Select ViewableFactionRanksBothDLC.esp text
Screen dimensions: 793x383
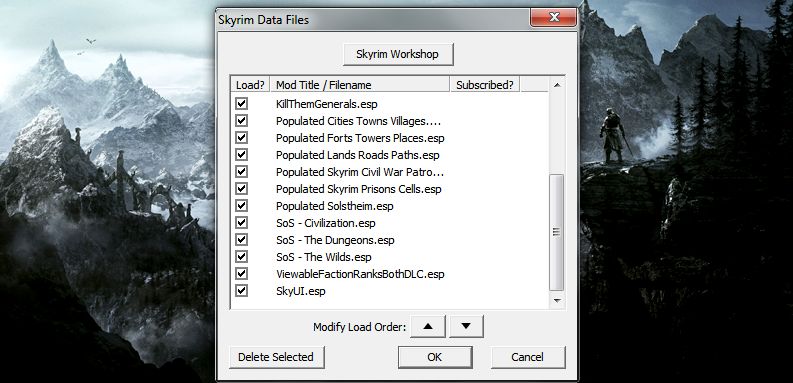pyautogui.click(x=360, y=274)
